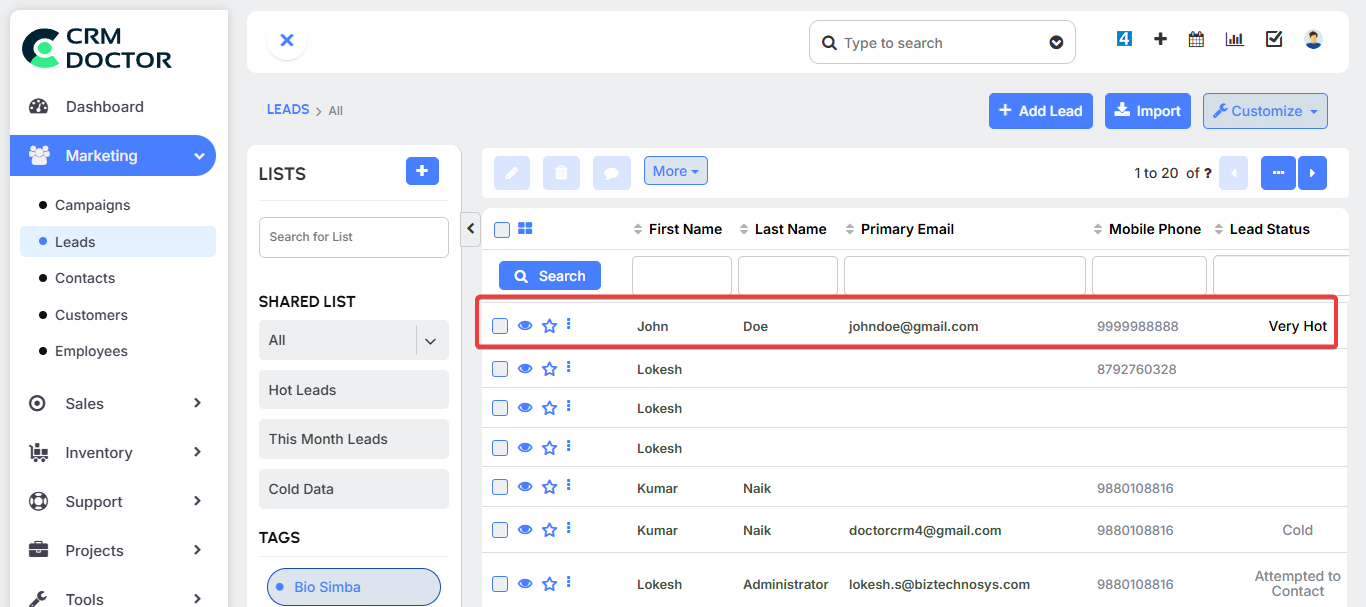Open the calendar icon in top bar

pos(1196,40)
